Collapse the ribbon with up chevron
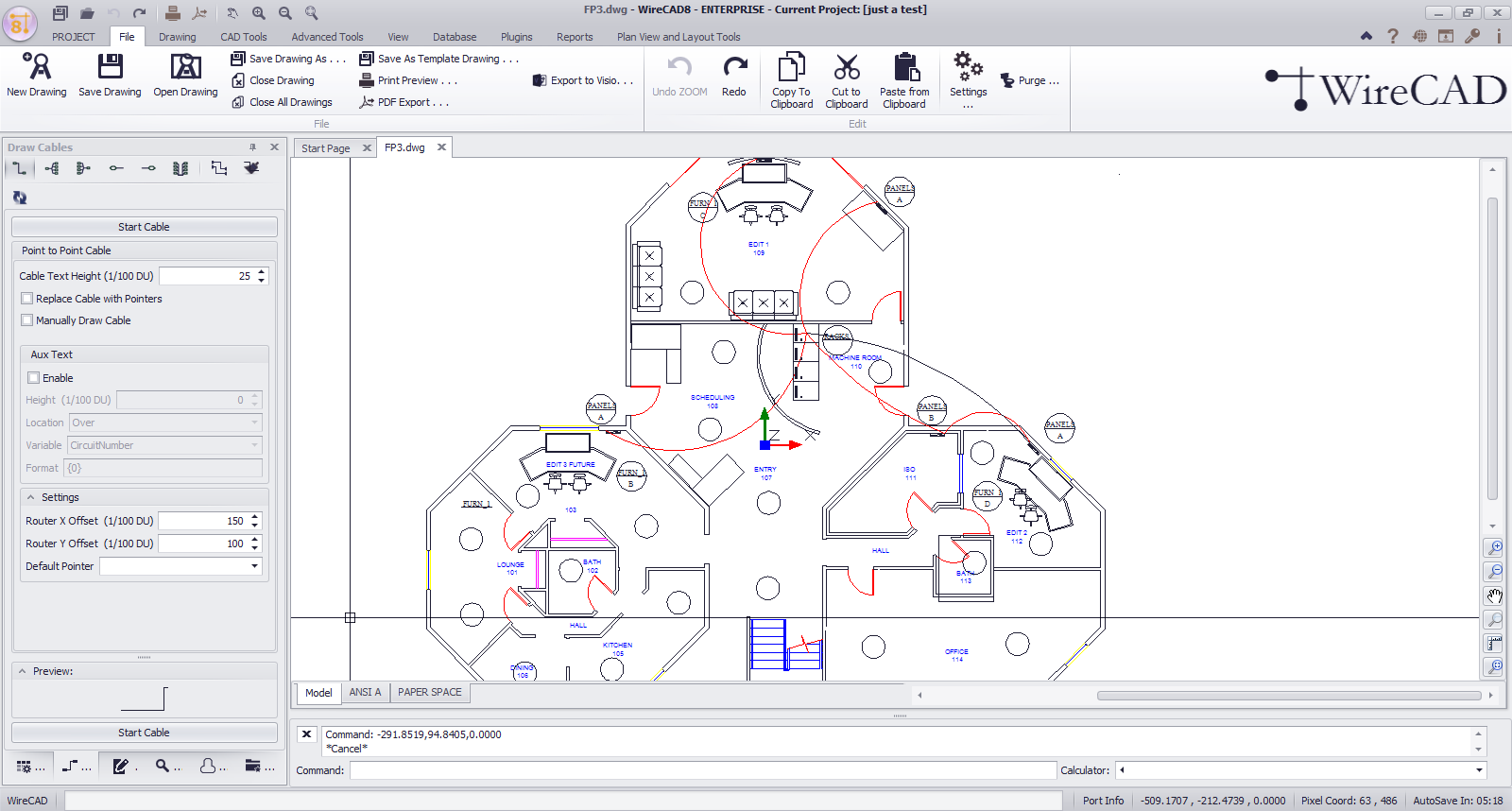The image size is (1512, 811). 1366,36
